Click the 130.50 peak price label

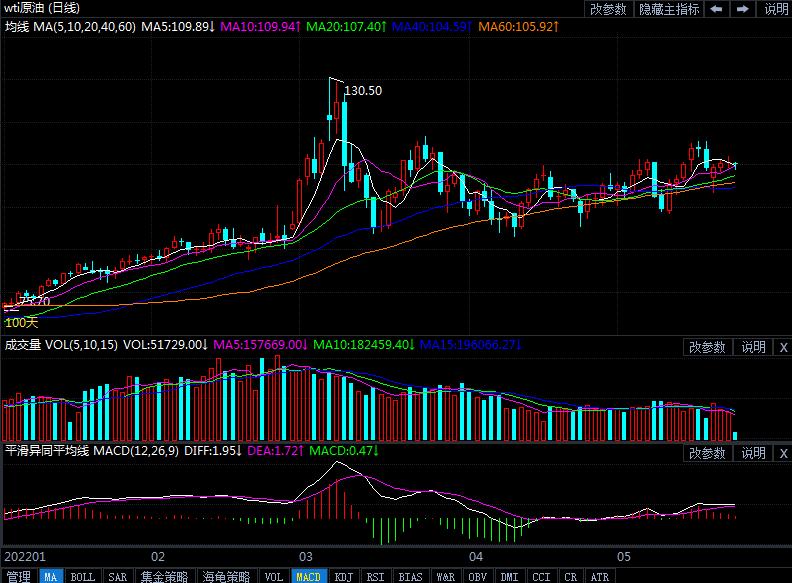[362, 90]
